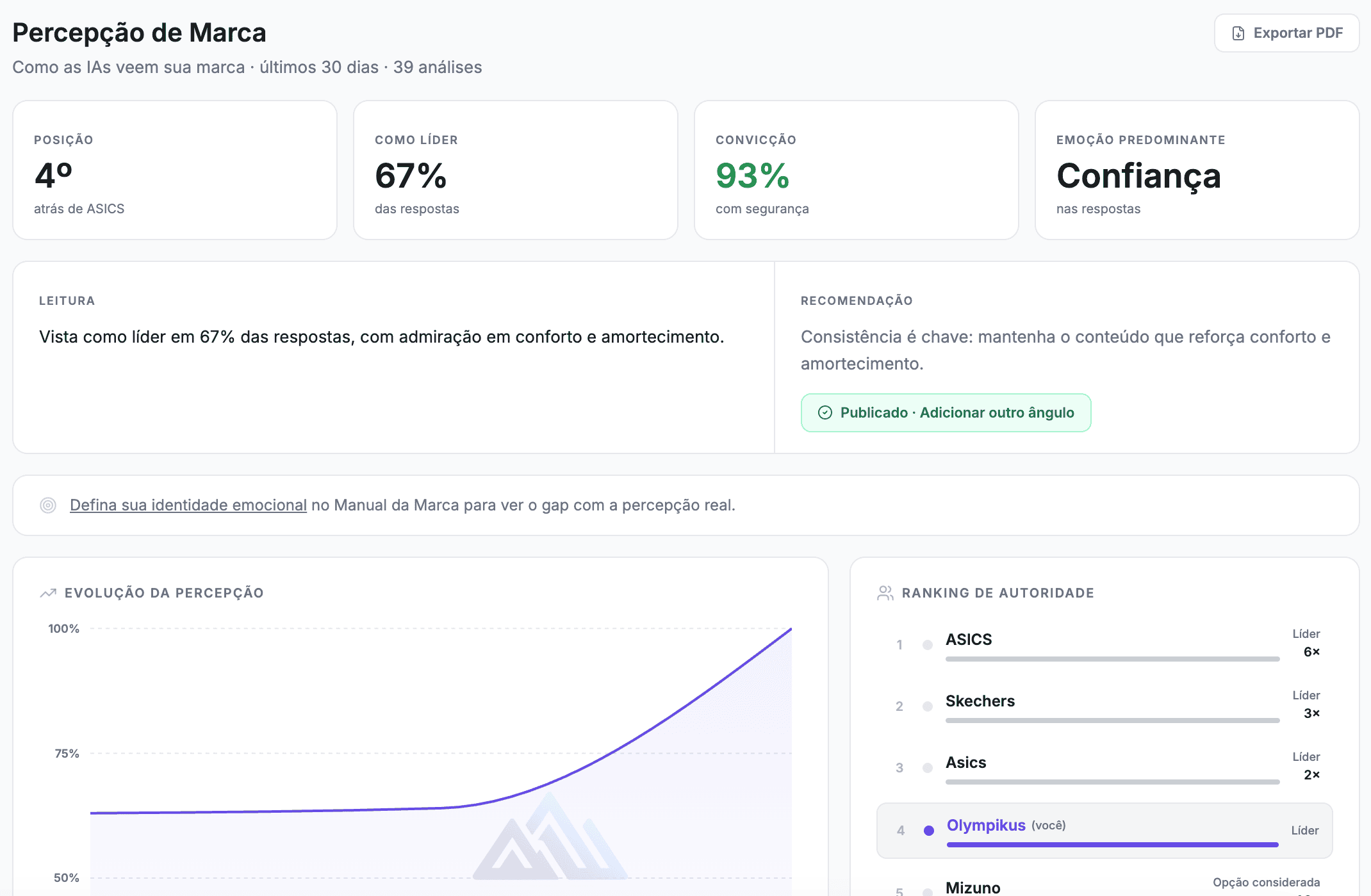Click Opção considerada label on Mizuno row

(1266, 883)
